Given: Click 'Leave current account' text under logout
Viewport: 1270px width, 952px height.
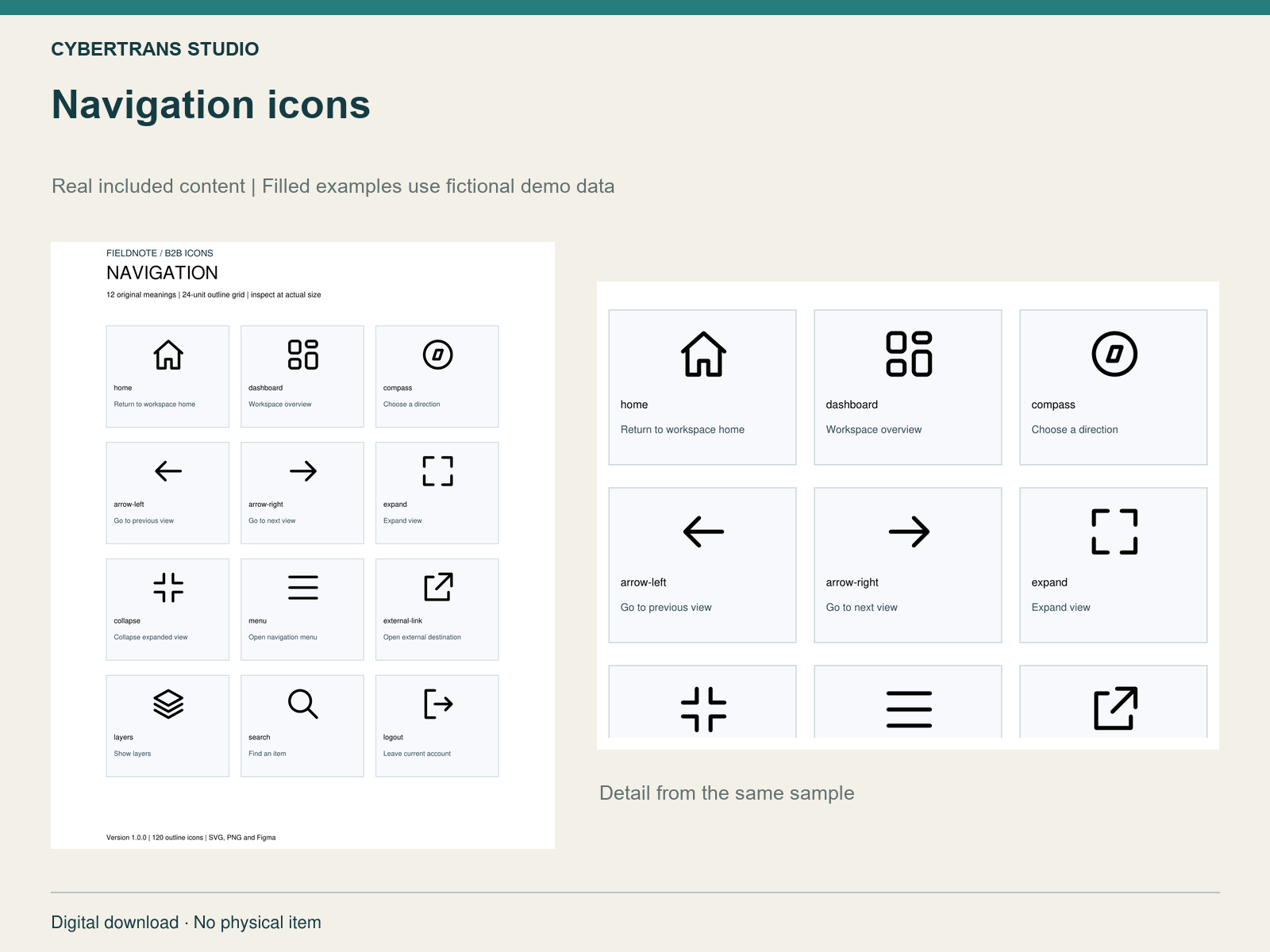Looking at the screenshot, I should pos(417,754).
